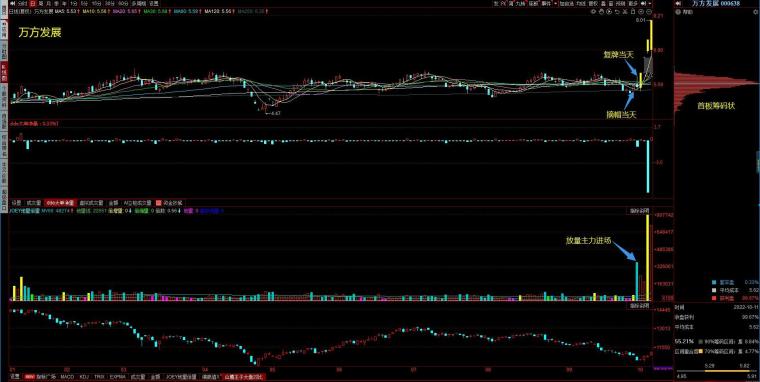Screen dimensions: 760x382
Task: Expand the small dropdown arrow after 事件
Action: 555,3
